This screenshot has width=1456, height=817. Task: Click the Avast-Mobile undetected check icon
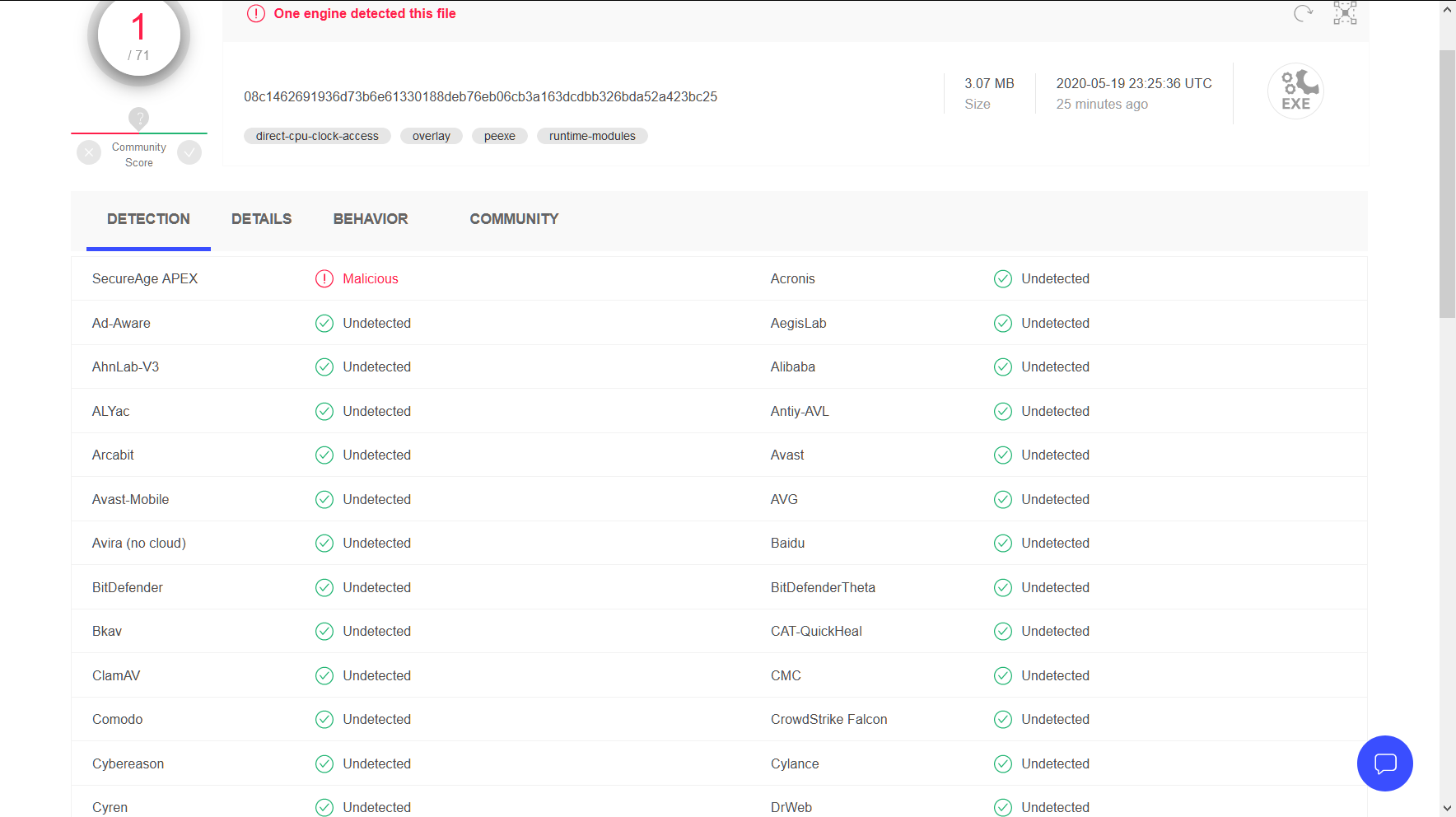point(324,499)
